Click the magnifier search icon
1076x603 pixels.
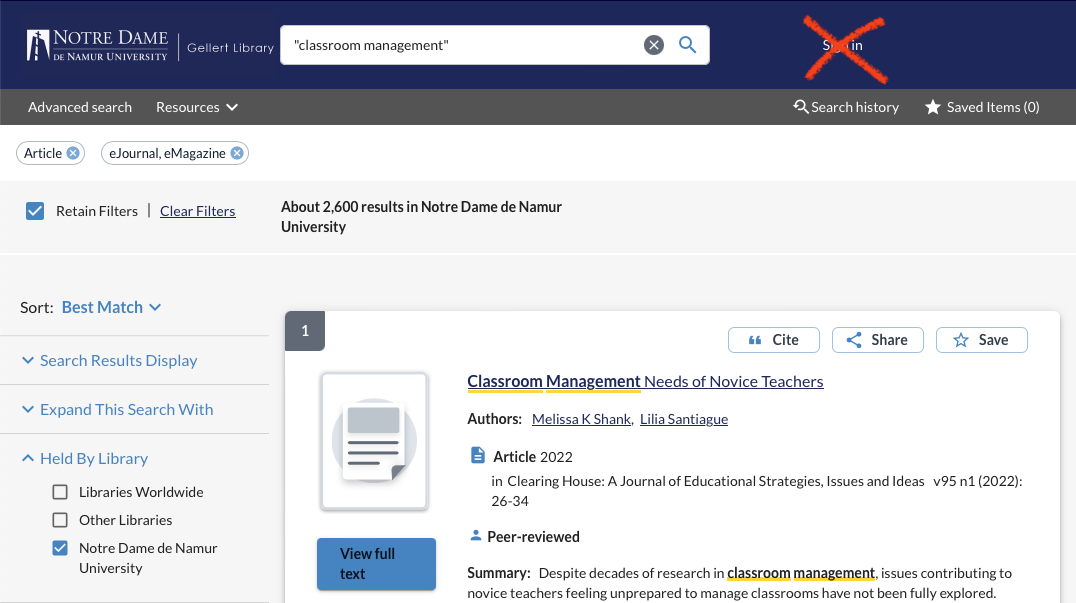click(687, 45)
